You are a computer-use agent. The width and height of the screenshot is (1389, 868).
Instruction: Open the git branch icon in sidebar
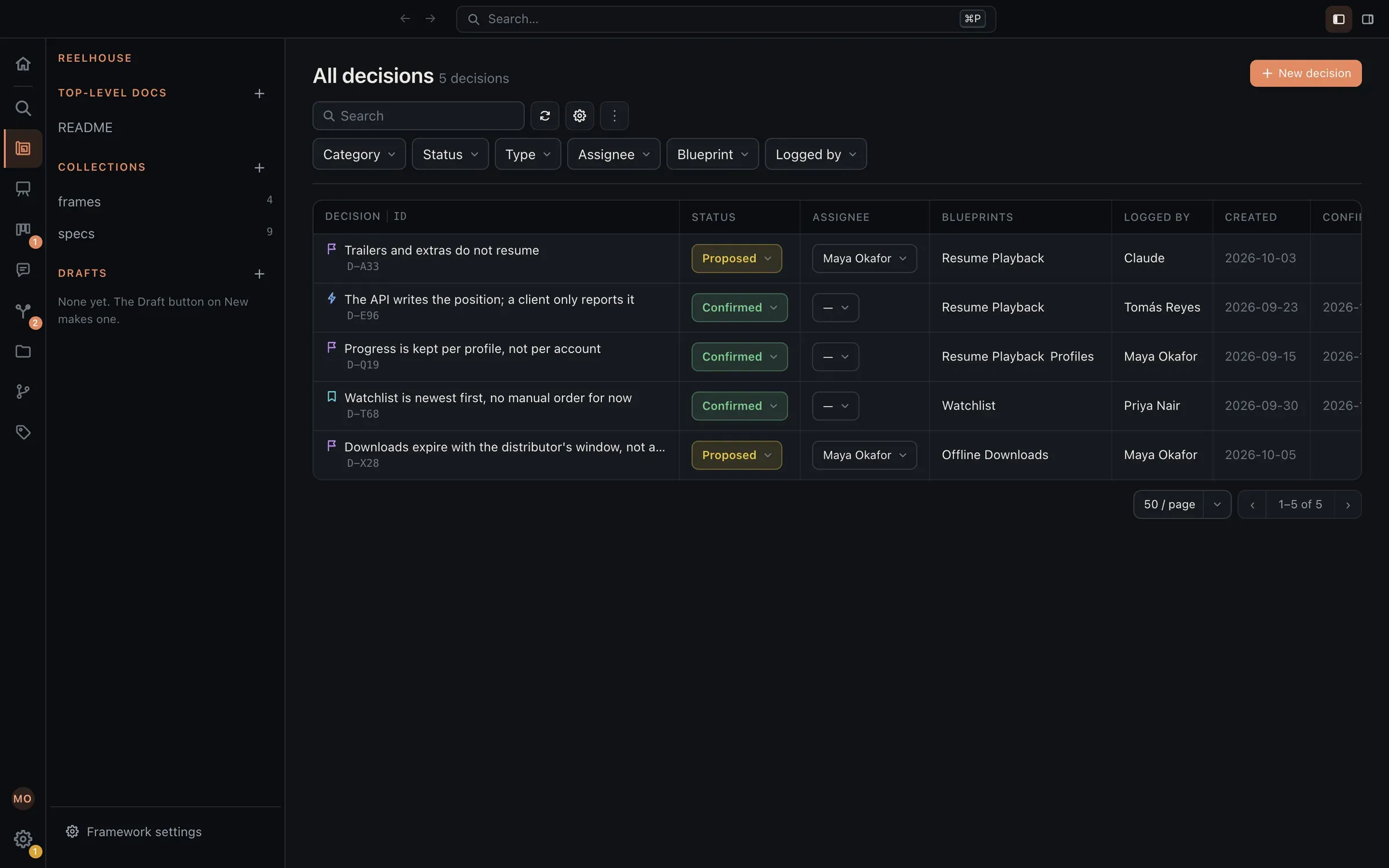(23, 392)
